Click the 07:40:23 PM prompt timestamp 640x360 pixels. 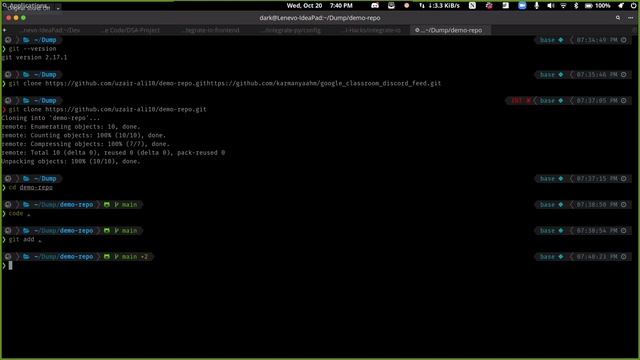coord(597,257)
